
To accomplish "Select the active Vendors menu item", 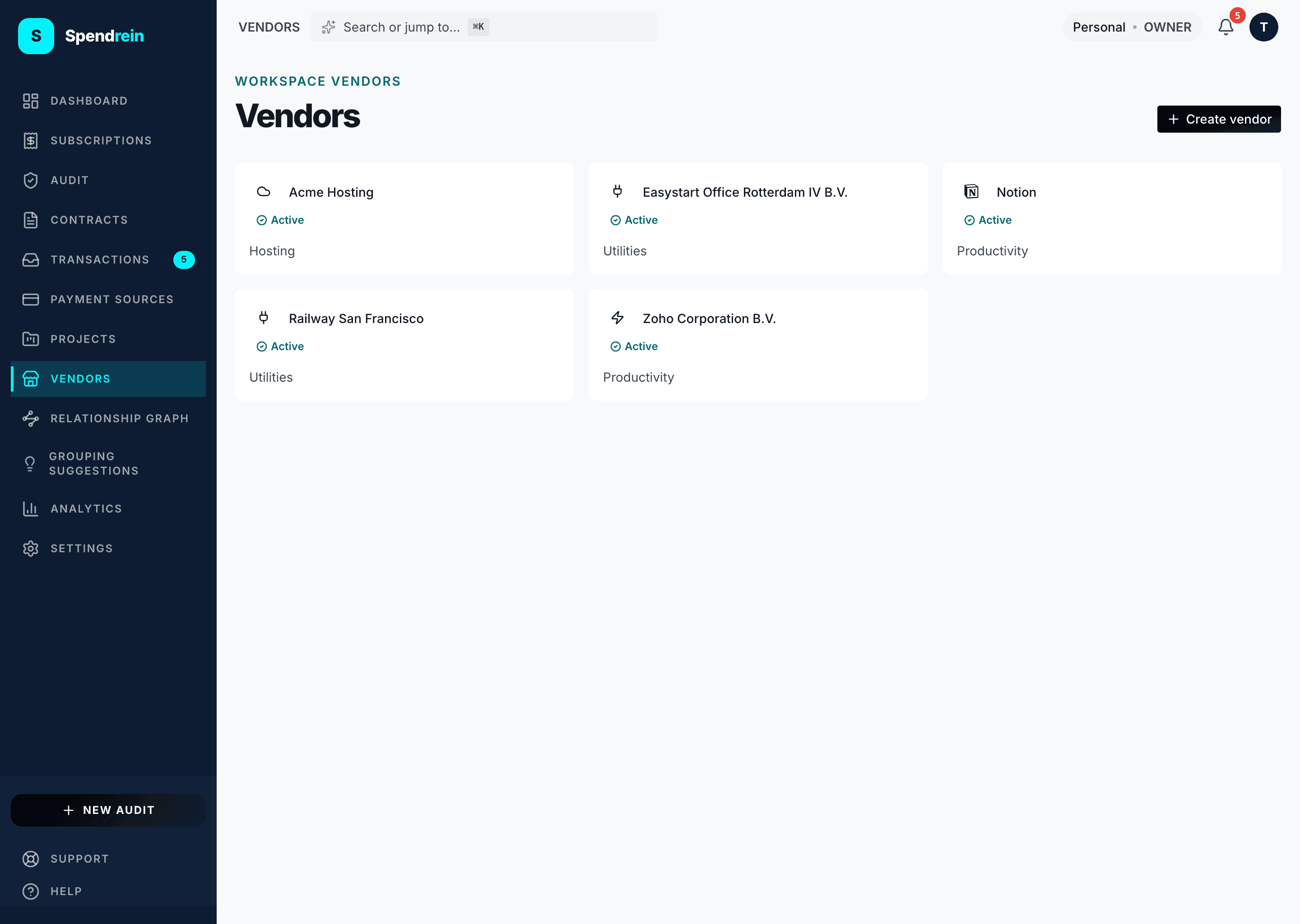I will 108,379.
